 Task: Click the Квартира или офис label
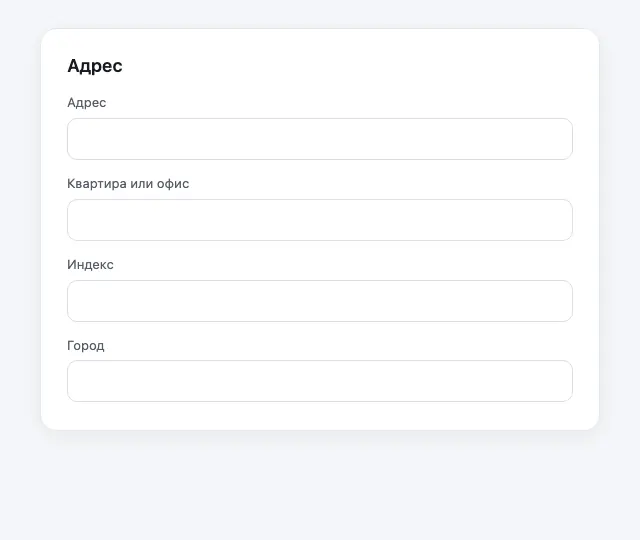(x=128, y=184)
